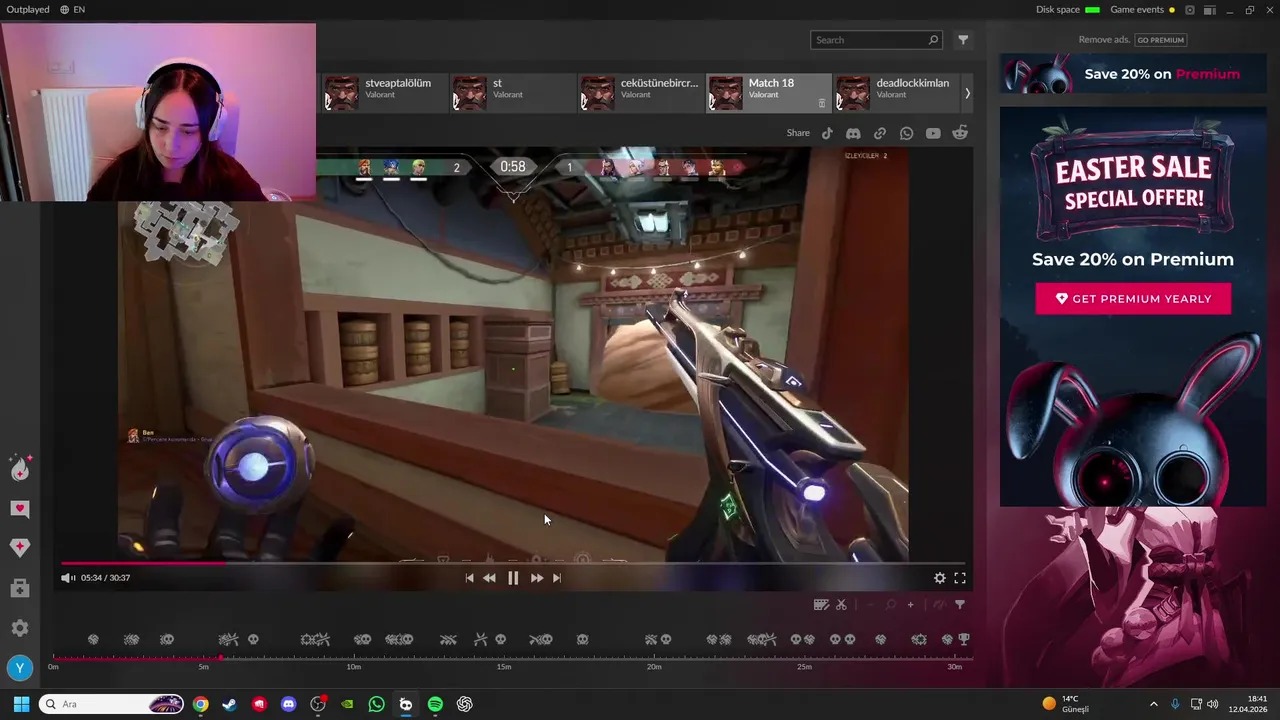This screenshot has height=720, width=1280.
Task: Open the clock and date panel
Action: pyautogui.click(x=1248, y=704)
